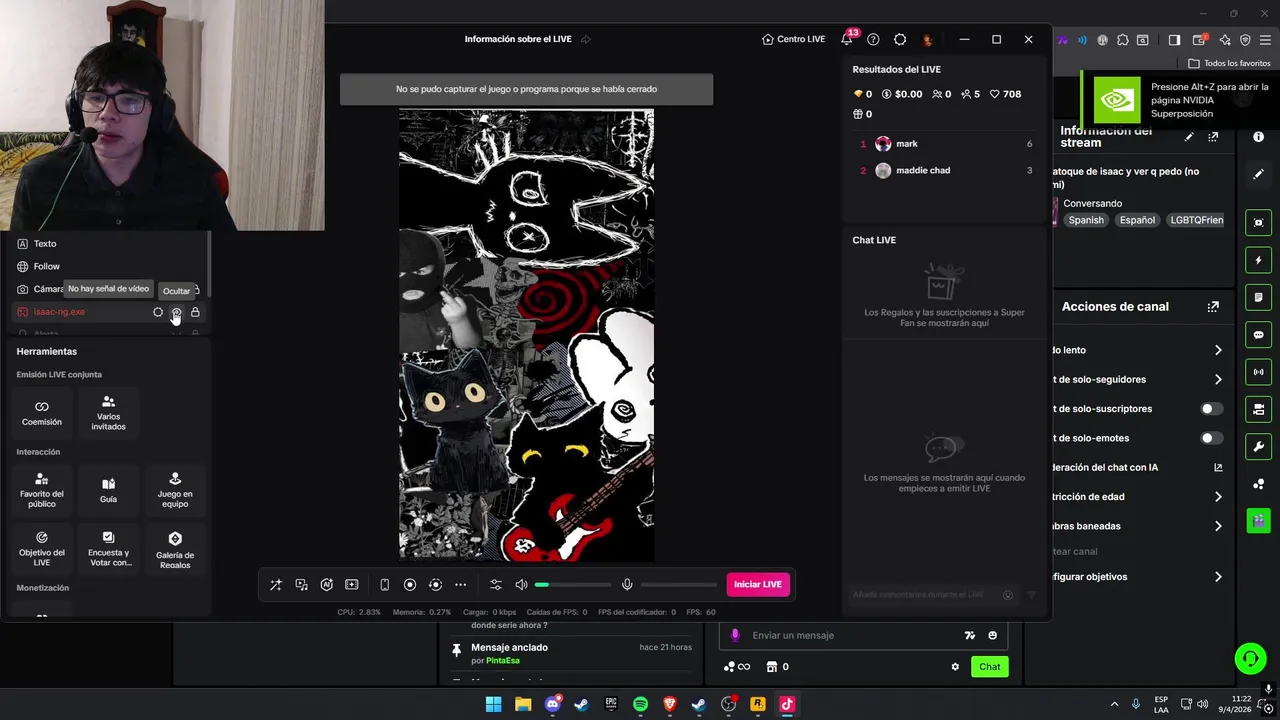Start streaming with Iniciar LIVE

[x=758, y=585]
